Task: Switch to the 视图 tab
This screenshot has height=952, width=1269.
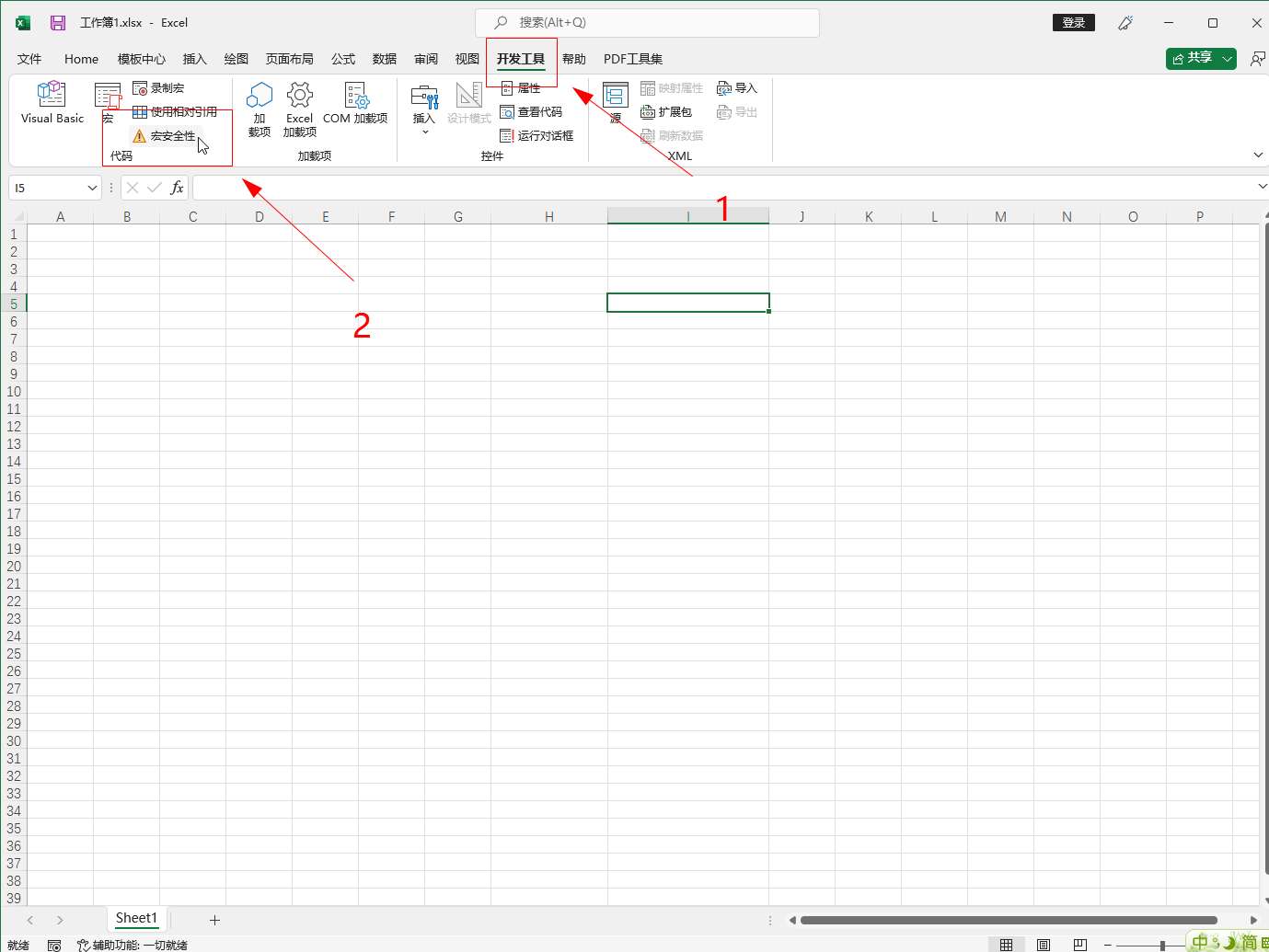Action: coord(467,59)
